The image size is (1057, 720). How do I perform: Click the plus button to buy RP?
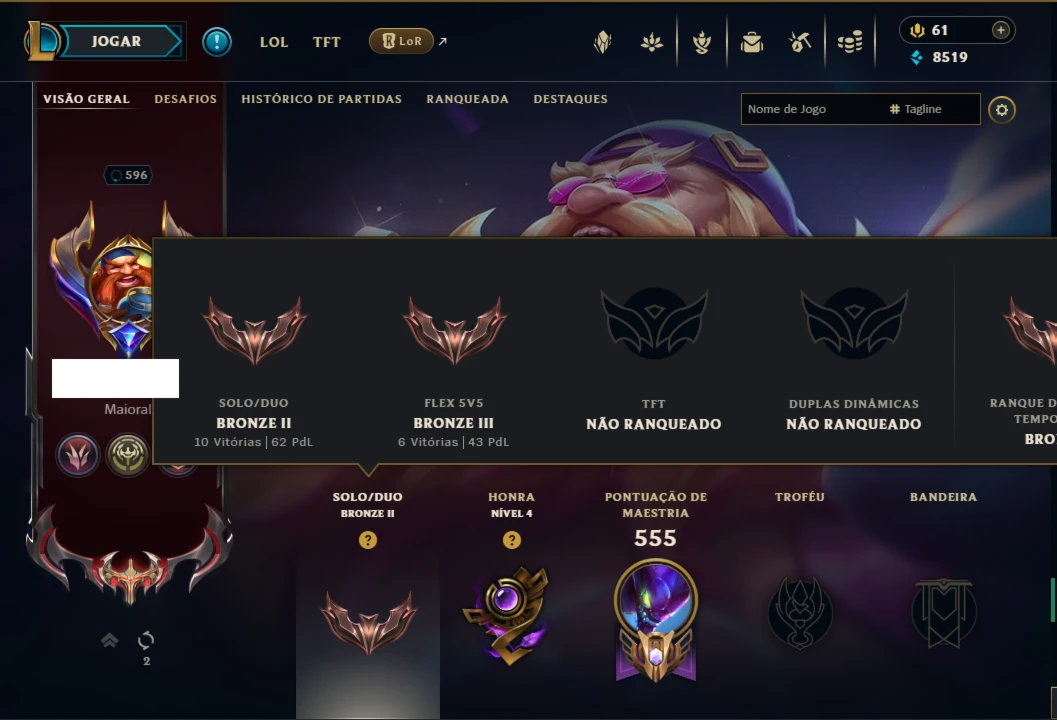pos(1001,30)
